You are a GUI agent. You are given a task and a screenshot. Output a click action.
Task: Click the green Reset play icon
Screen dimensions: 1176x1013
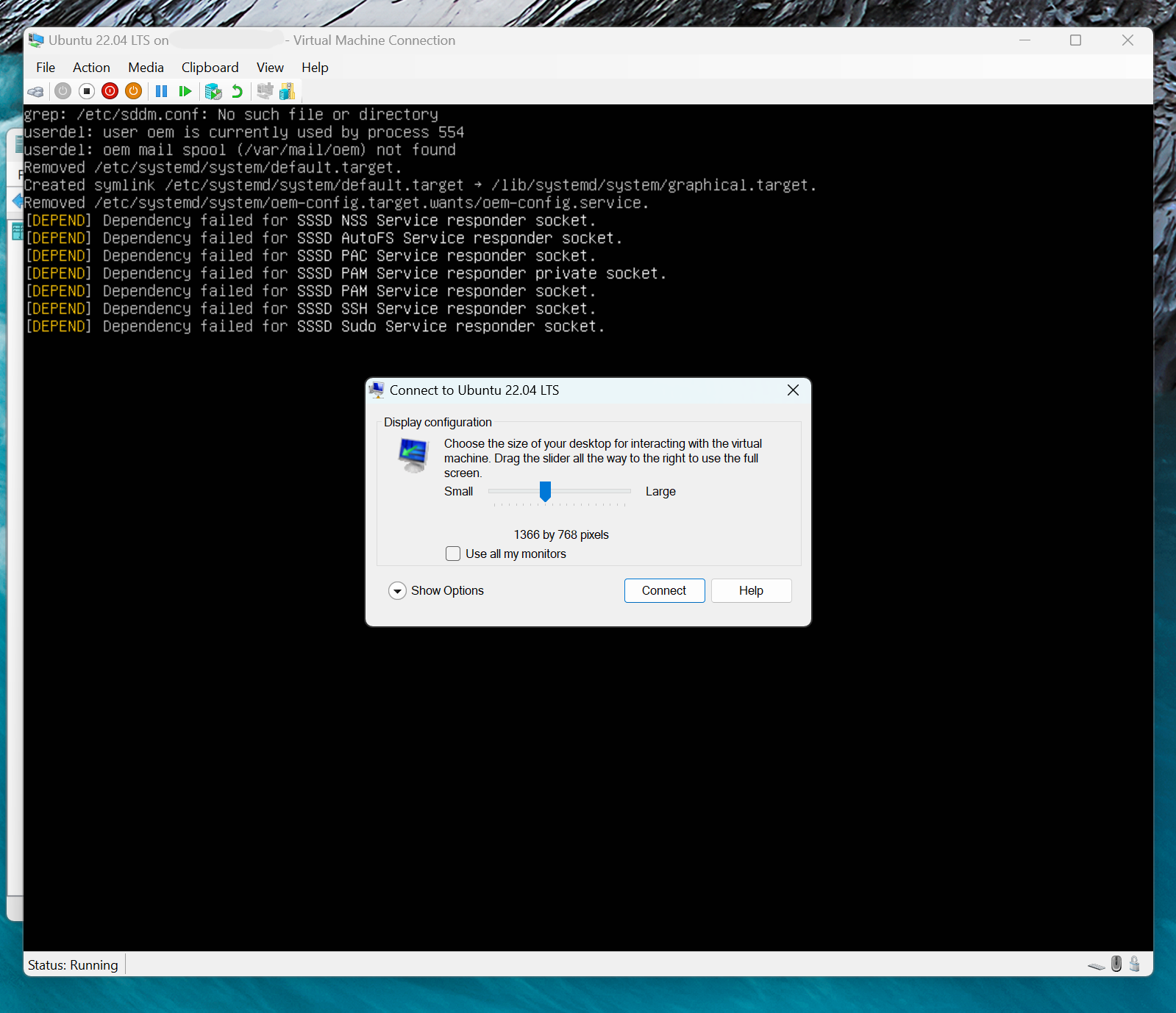pos(185,91)
